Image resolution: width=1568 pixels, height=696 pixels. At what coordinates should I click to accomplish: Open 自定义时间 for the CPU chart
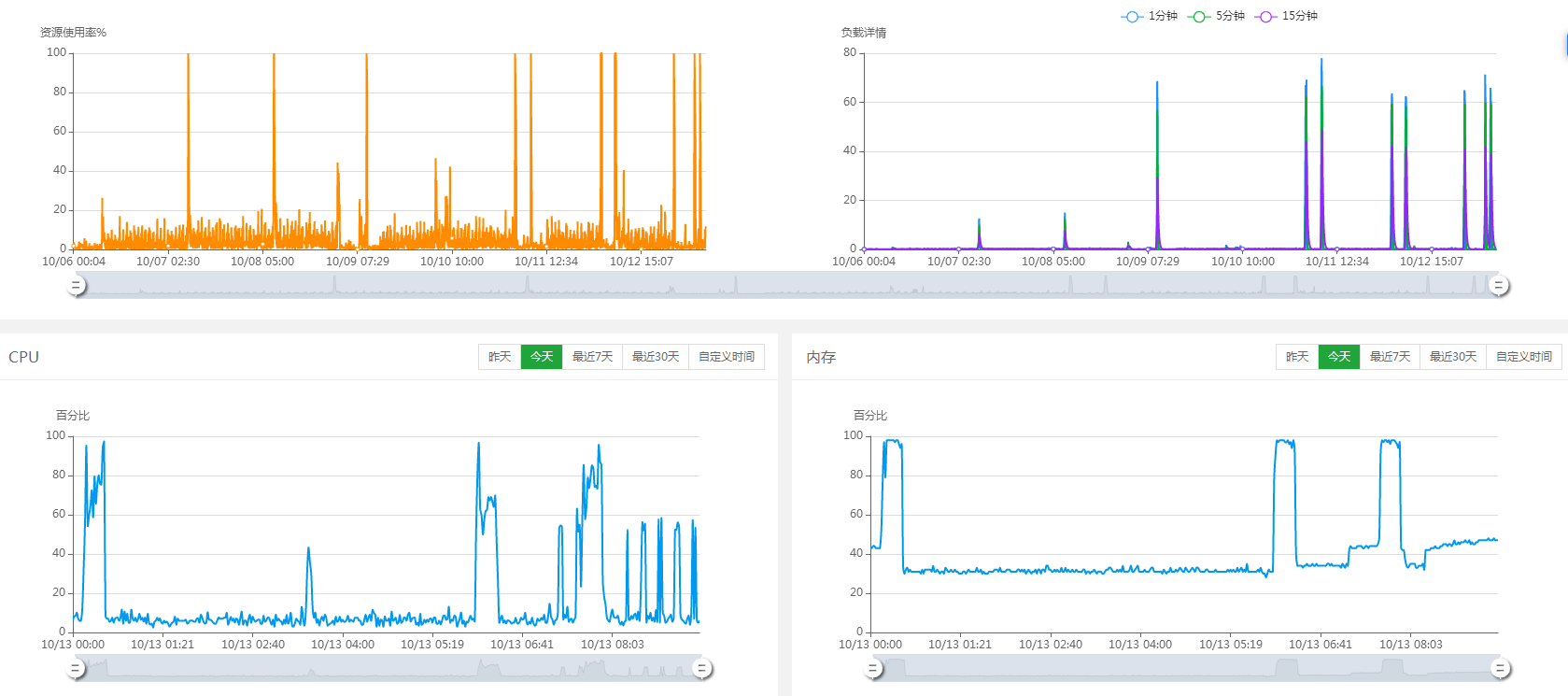[726, 357]
